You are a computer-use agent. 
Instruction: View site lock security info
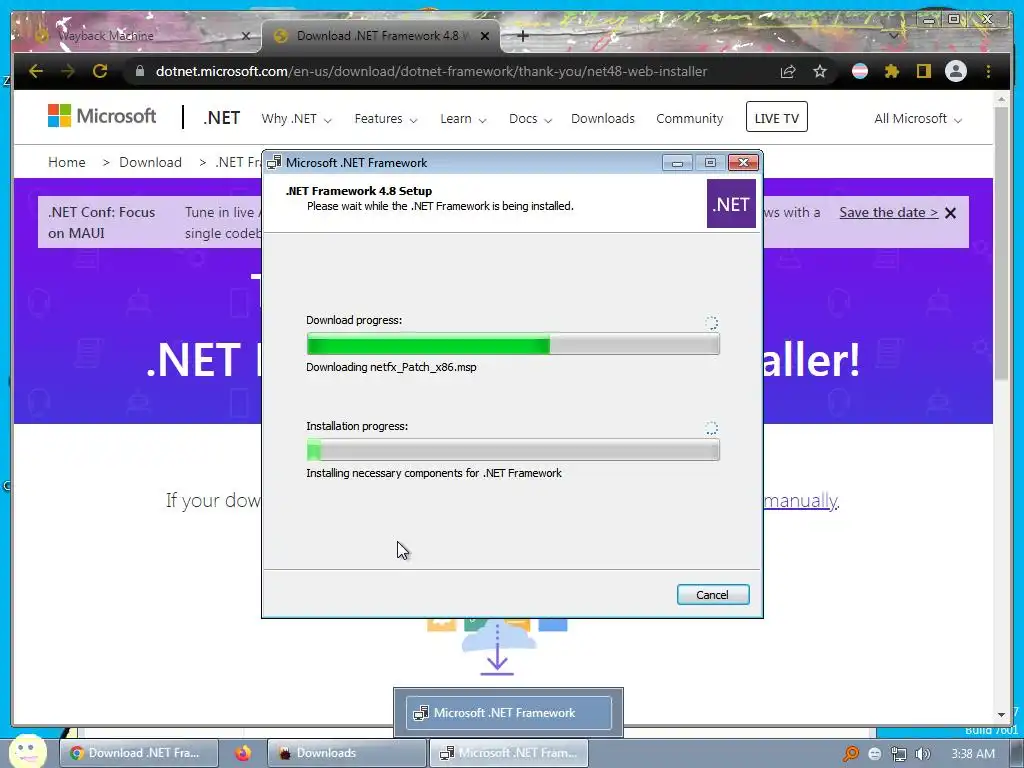pyautogui.click(x=140, y=71)
